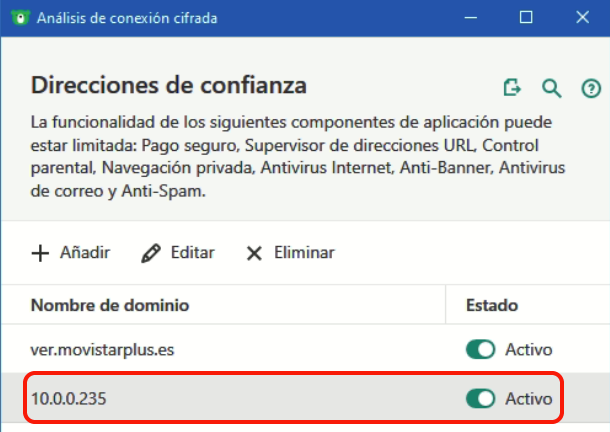
Task: Open search with the magnifier icon
Action: pyautogui.click(x=552, y=88)
